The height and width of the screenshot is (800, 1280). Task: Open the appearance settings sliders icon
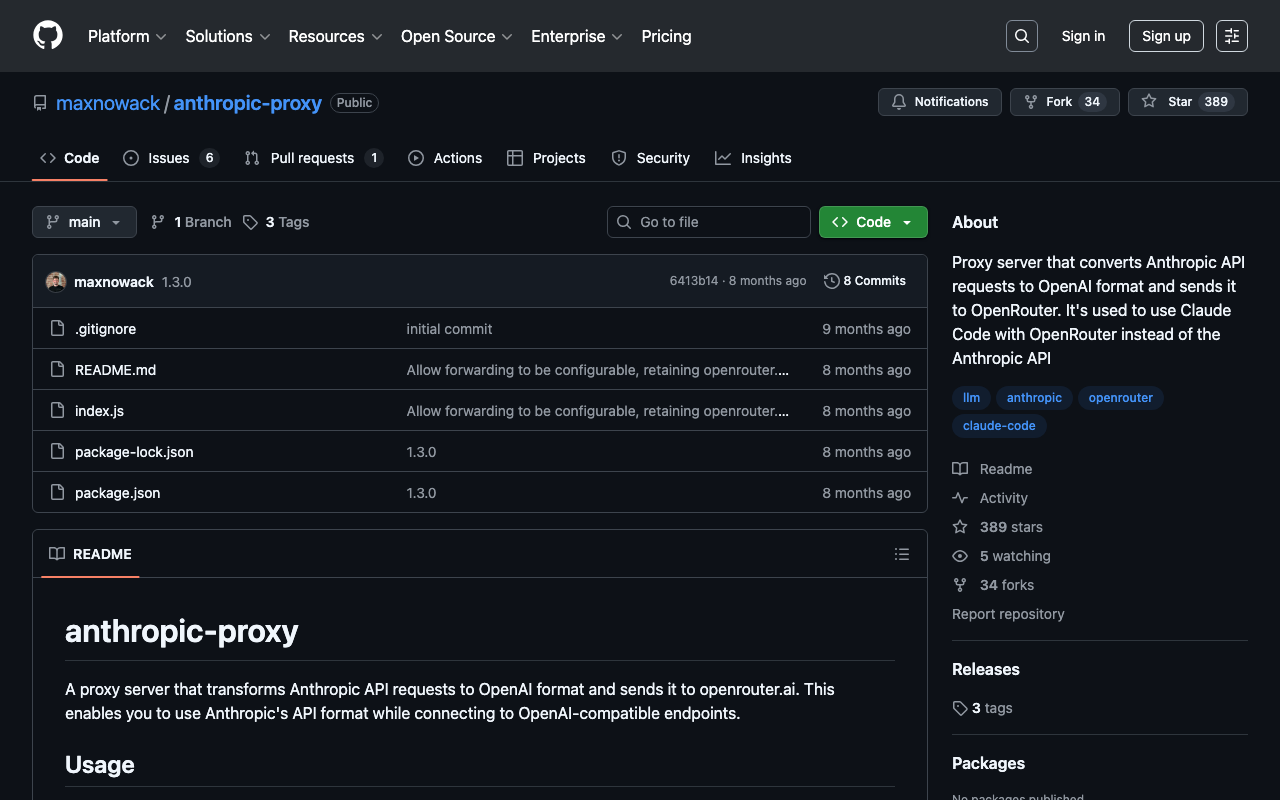(1232, 36)
